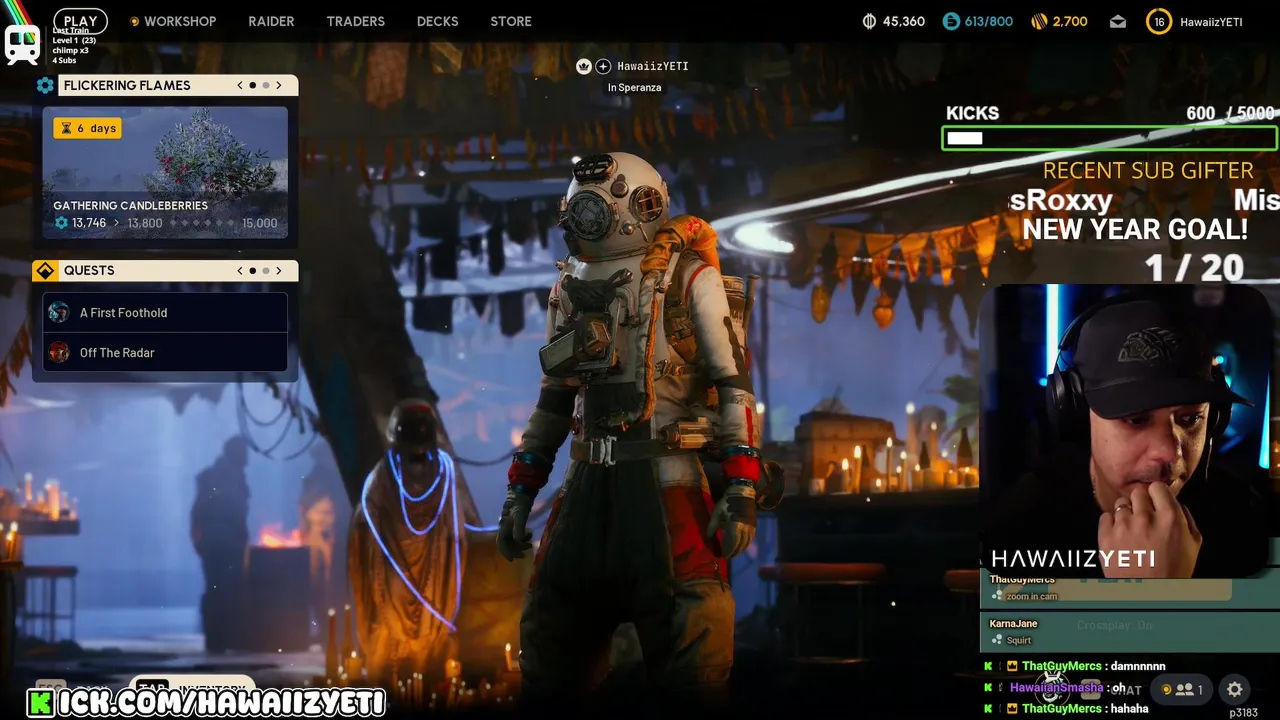
Task: Click the 6 days timer badge
Action: pyautogui.click(x=87, y=128)
